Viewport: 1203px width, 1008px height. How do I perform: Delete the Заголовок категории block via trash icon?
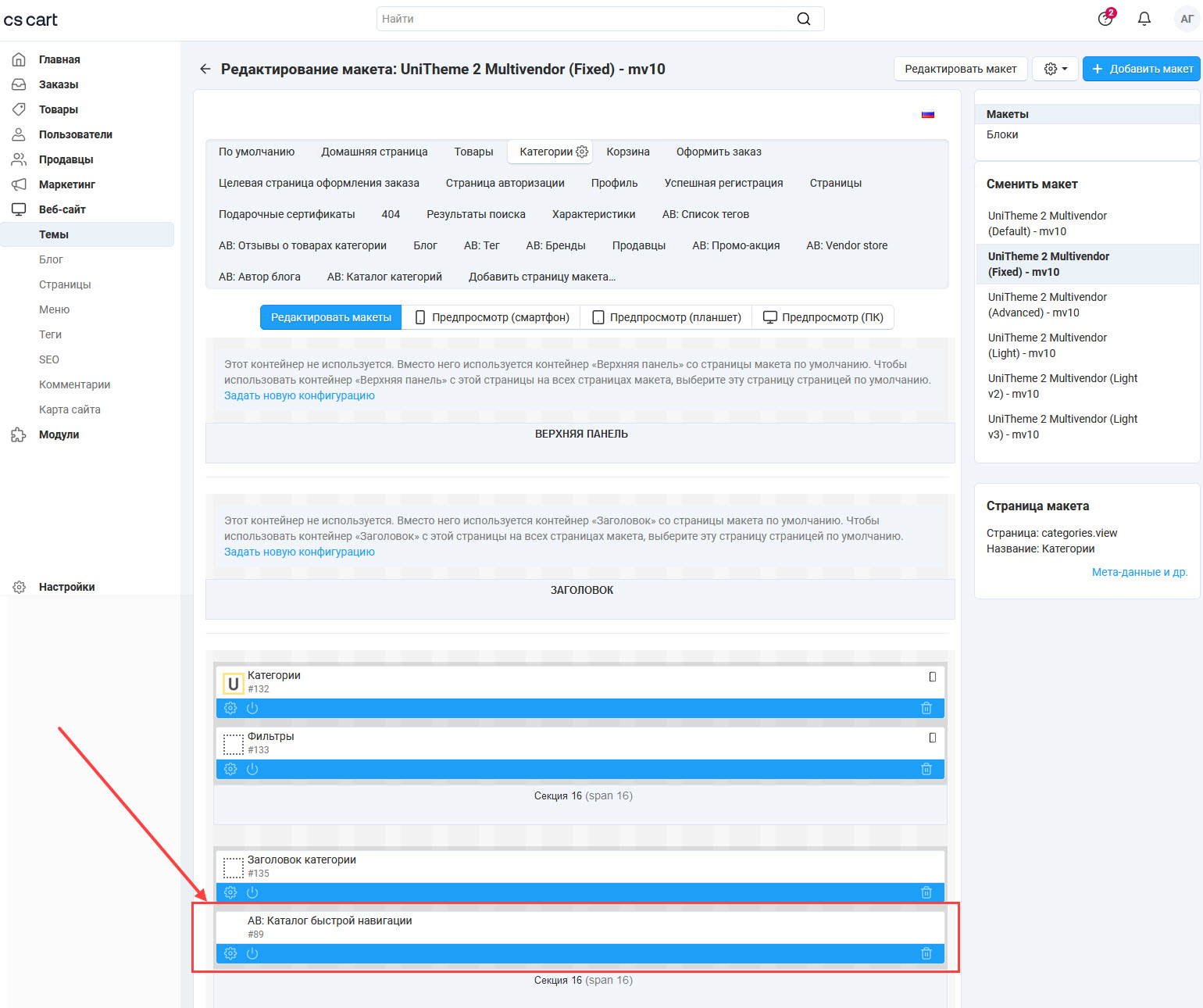click(926, 892)
